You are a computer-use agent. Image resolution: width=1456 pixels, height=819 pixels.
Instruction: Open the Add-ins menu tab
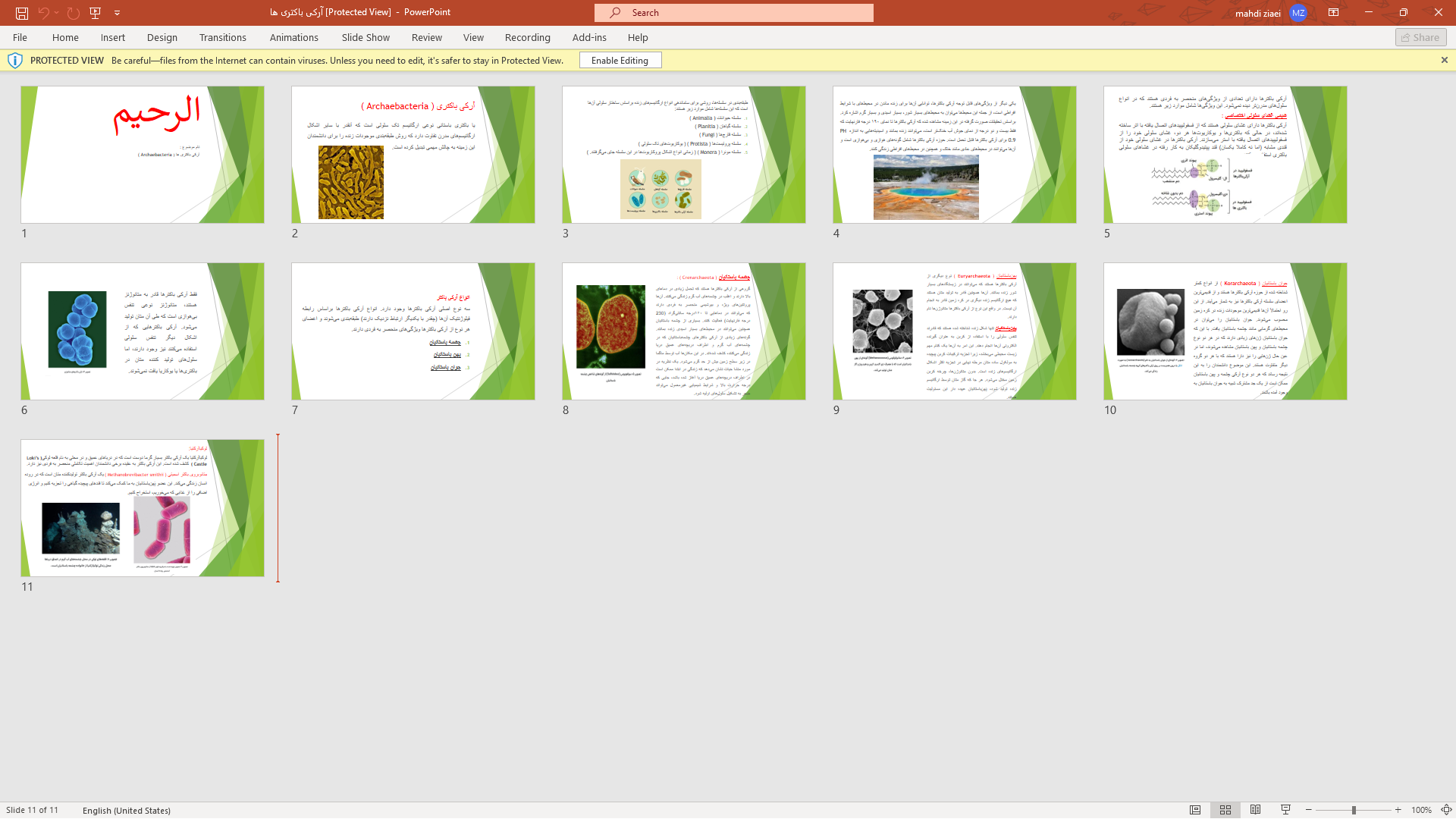[x=589, y=37]
